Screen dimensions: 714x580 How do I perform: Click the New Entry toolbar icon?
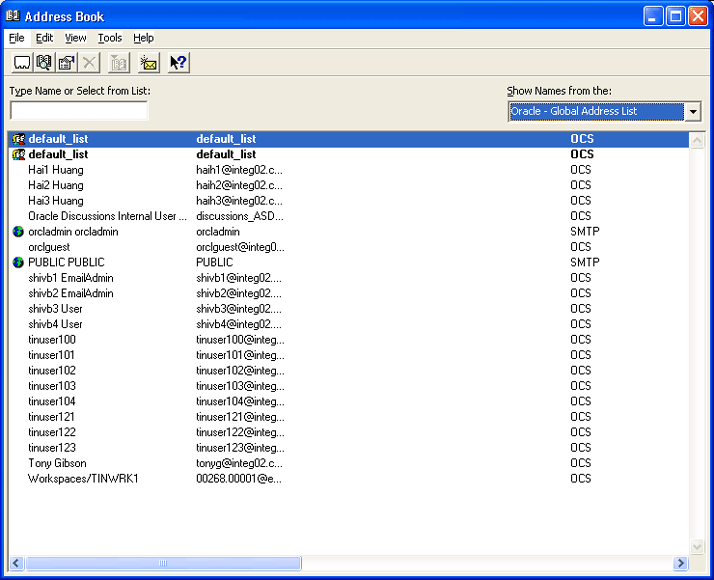tap(22, 63)
